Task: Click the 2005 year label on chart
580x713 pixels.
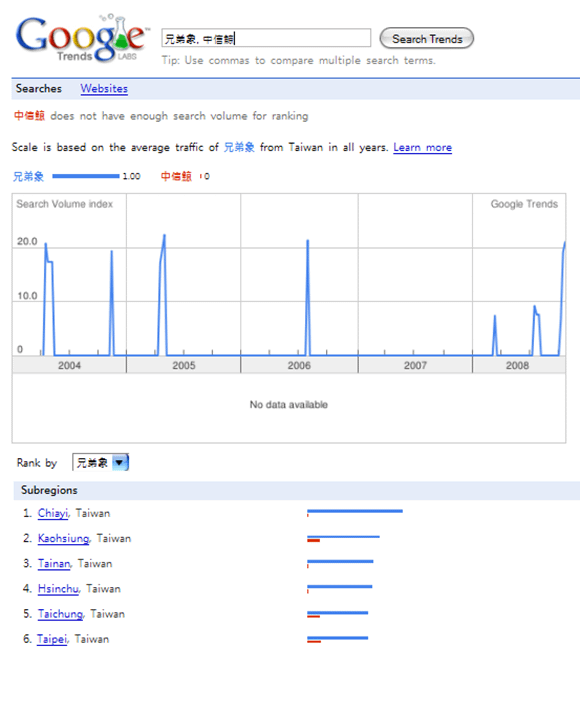Action: (184, 366)
